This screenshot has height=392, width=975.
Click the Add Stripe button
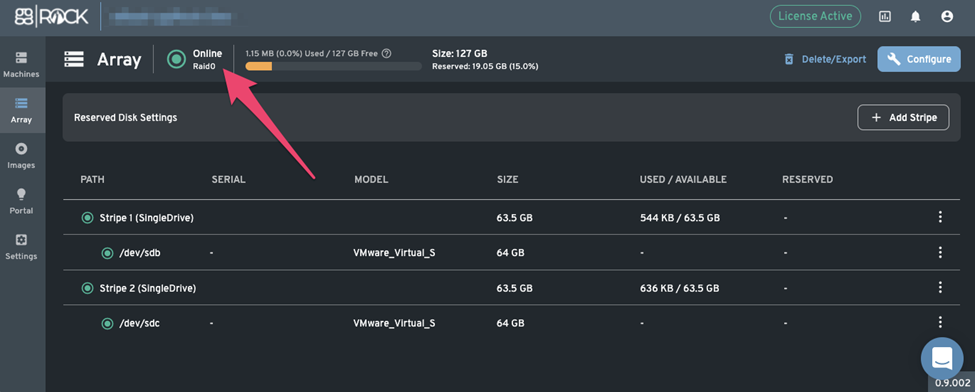tap(903, 117)
